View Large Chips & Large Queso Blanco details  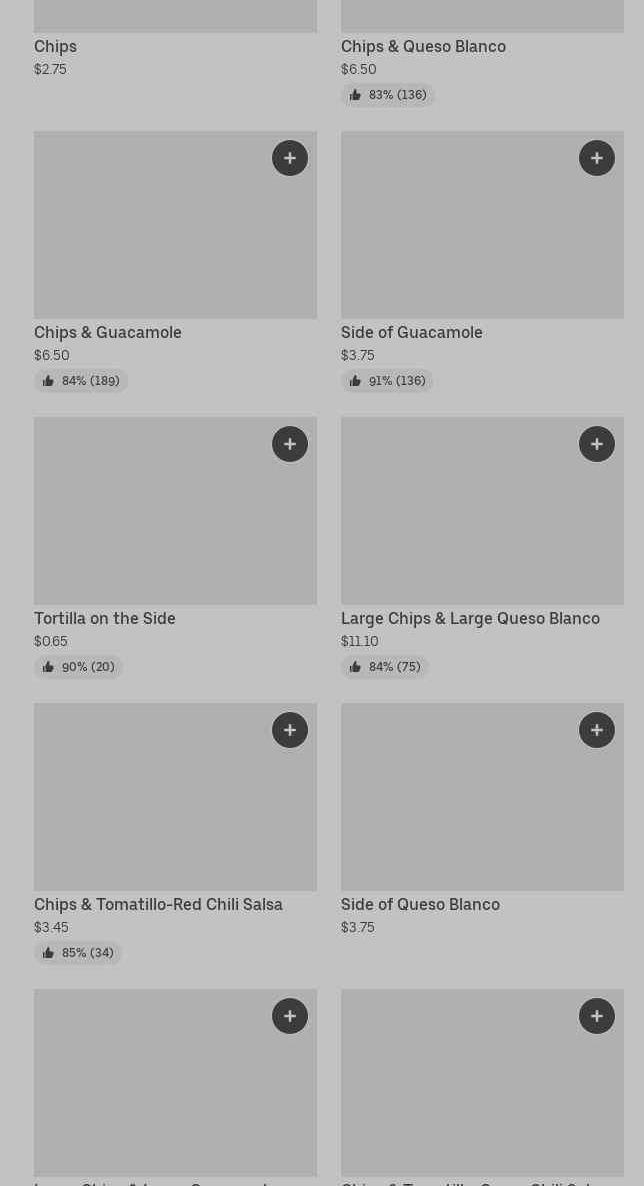pos(470,619)
